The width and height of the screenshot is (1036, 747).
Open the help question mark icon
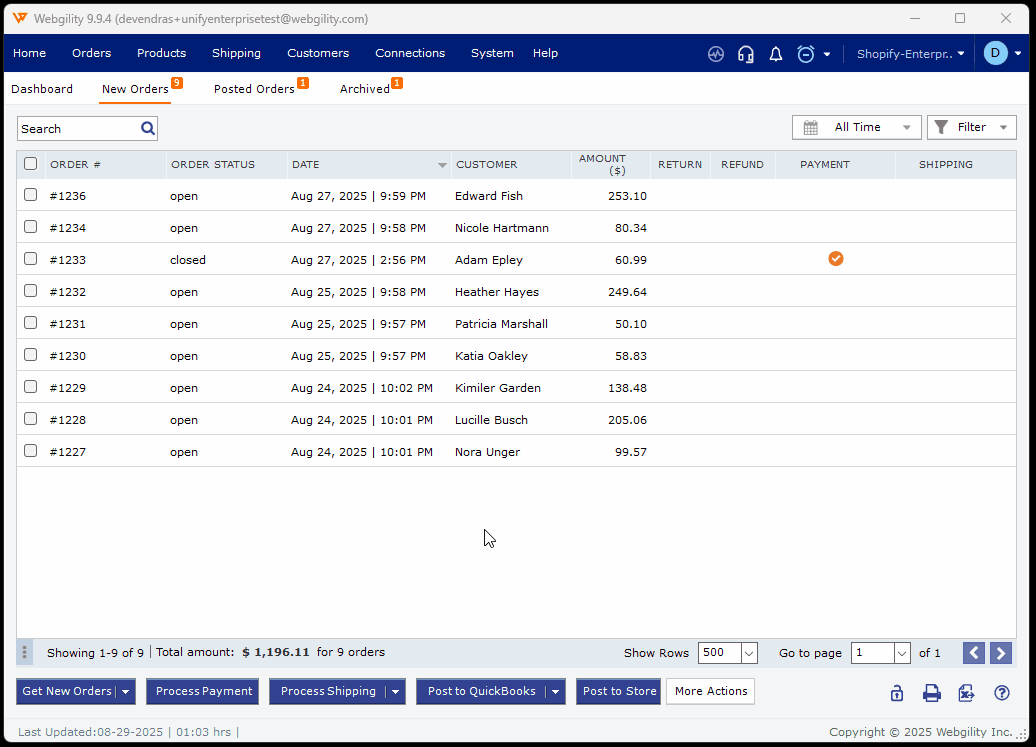(x=1001, y=693)
